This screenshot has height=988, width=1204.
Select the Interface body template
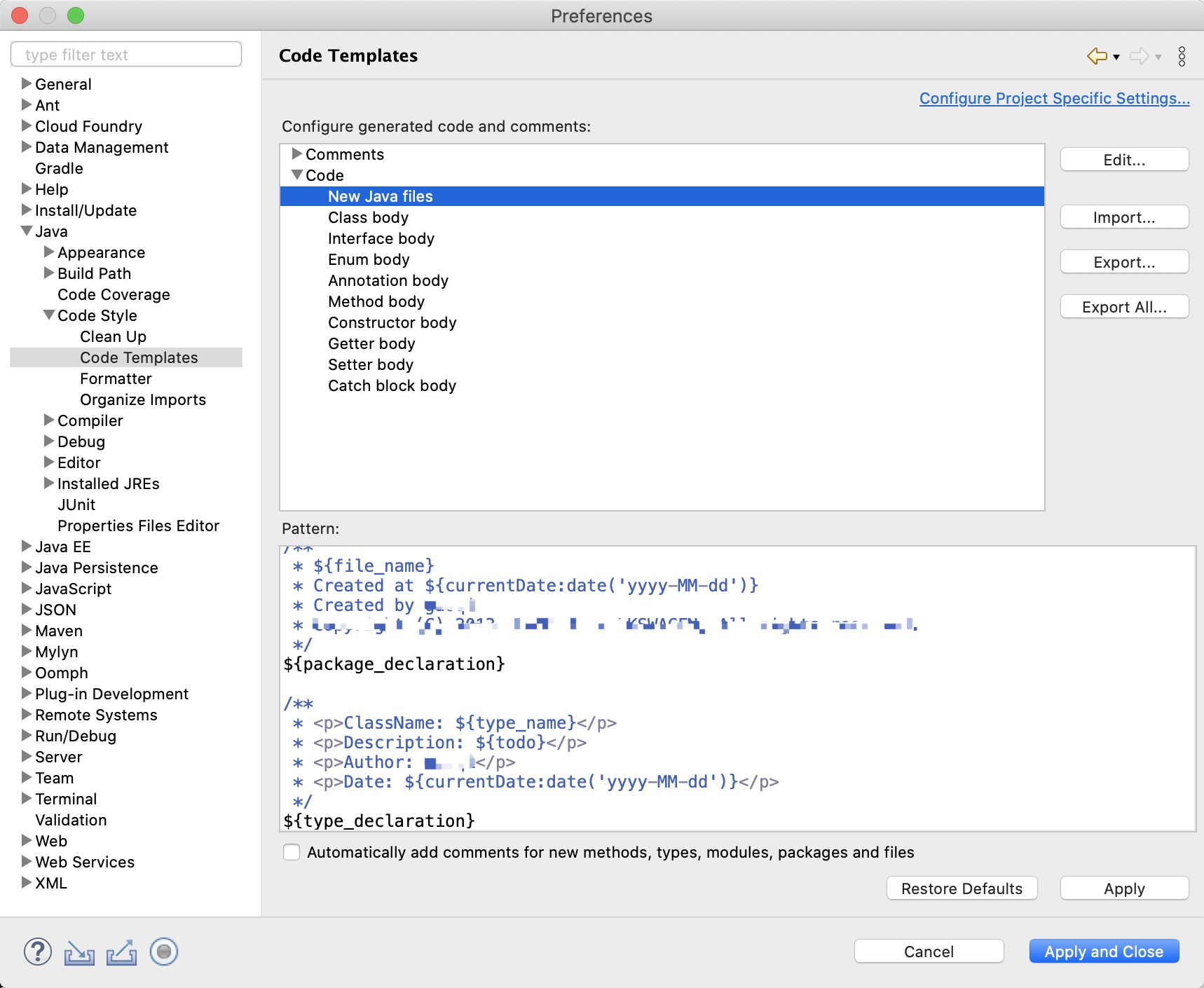click(381, 238)
